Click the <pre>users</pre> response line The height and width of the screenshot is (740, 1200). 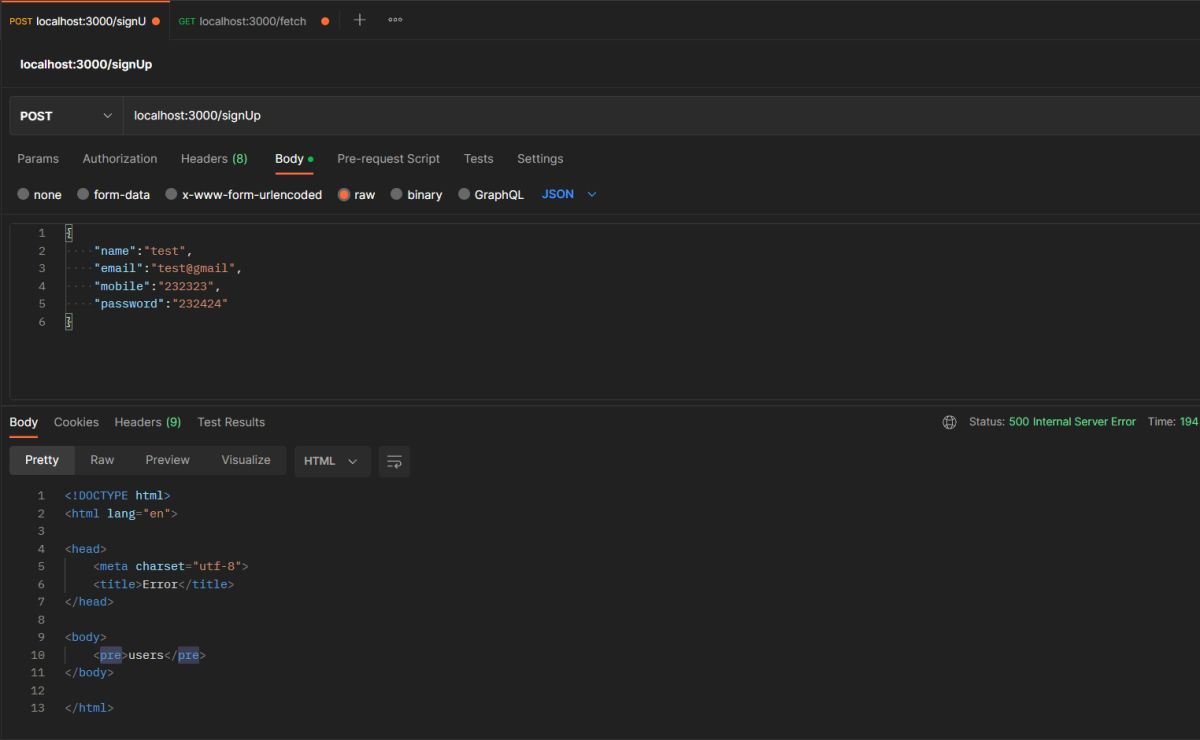150,655
